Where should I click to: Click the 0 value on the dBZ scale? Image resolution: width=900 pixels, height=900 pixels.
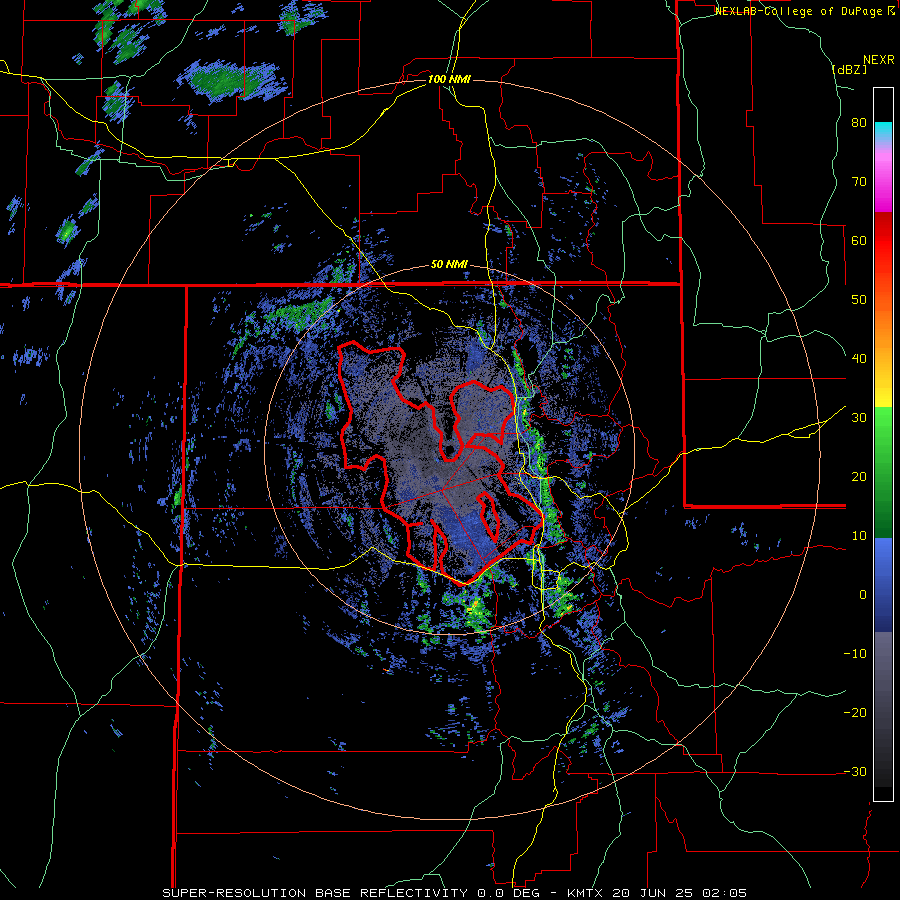click(x=863, y=595)
